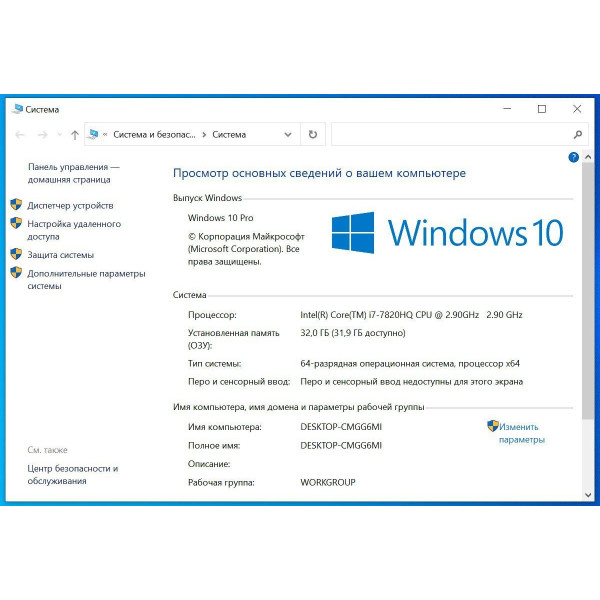Click "Перо и сенсорный ввод недоступны" value
This screenshot has height=600, width=600.
pyautogui.click(x=411, y=382)
